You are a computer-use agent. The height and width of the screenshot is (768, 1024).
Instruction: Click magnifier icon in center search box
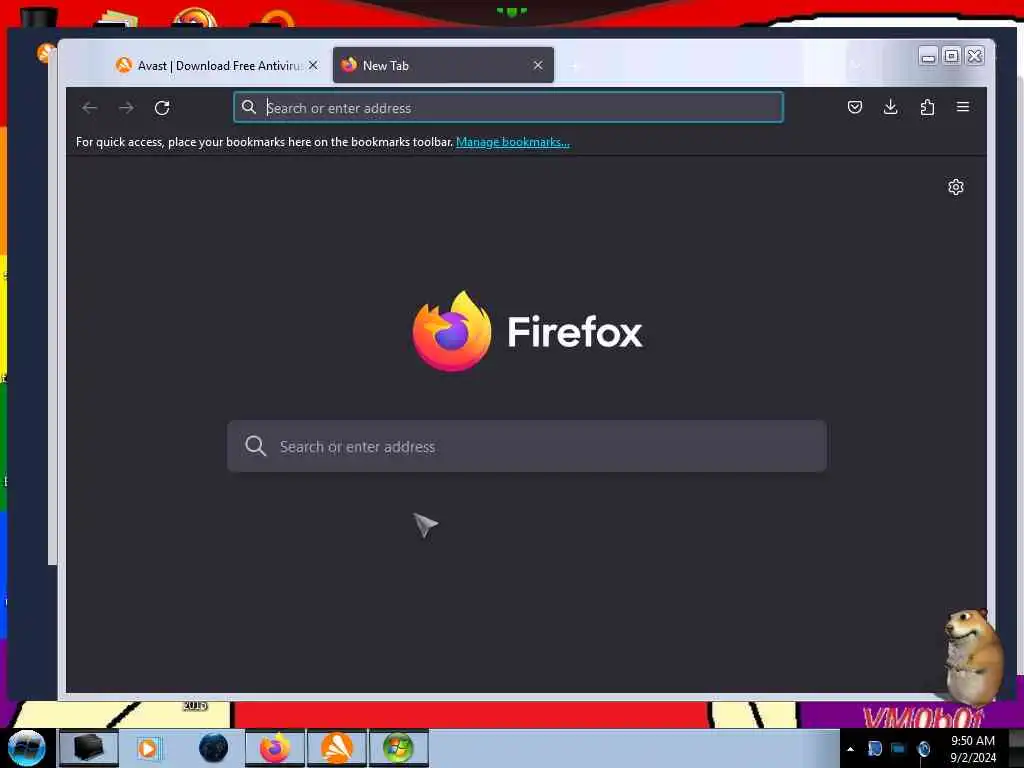coord(255,446)
